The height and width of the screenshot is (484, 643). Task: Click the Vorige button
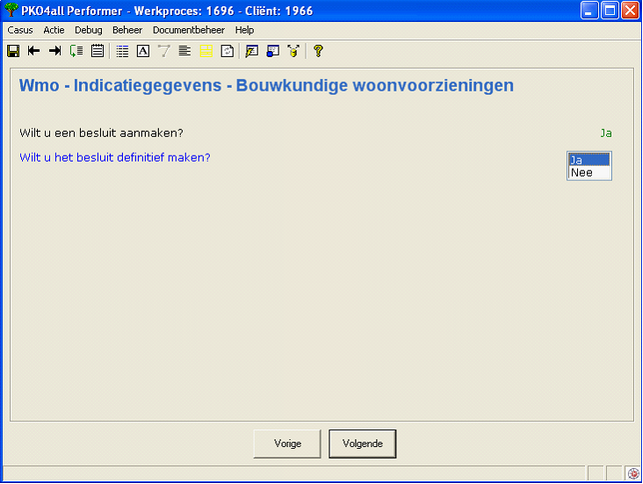pyautogui.click(x=287, y=444)
